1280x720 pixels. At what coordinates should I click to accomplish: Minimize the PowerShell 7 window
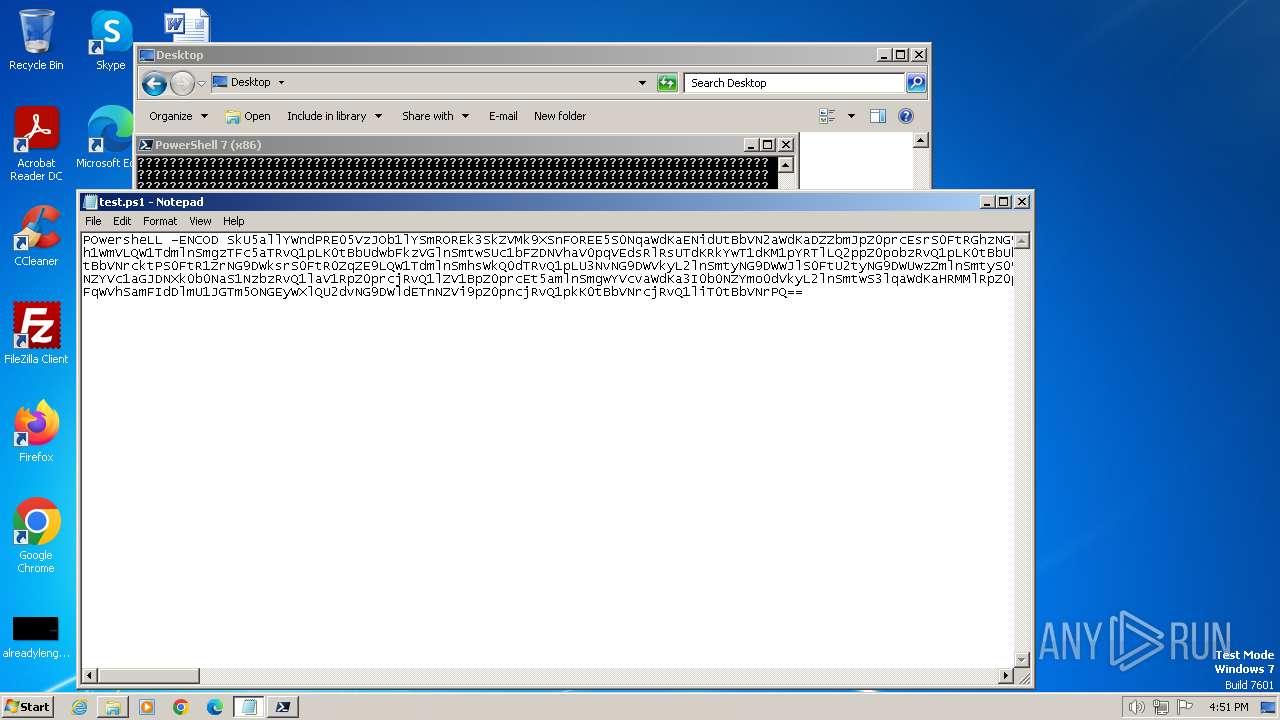[750, 145]
